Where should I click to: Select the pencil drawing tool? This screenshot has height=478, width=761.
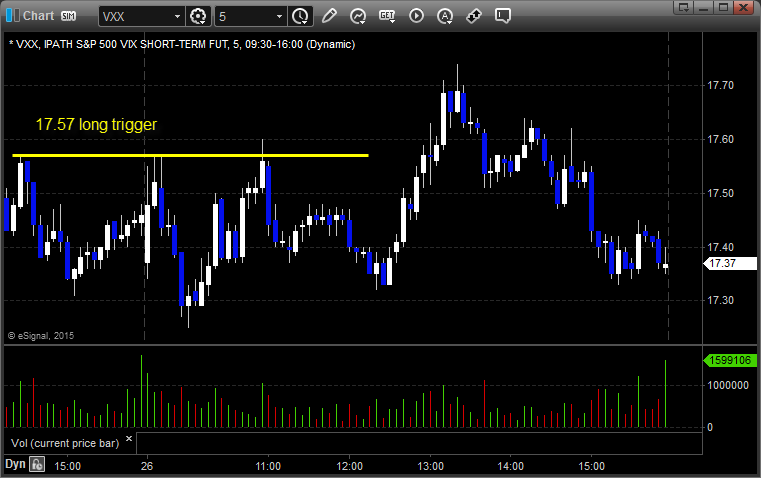[329, 16]
